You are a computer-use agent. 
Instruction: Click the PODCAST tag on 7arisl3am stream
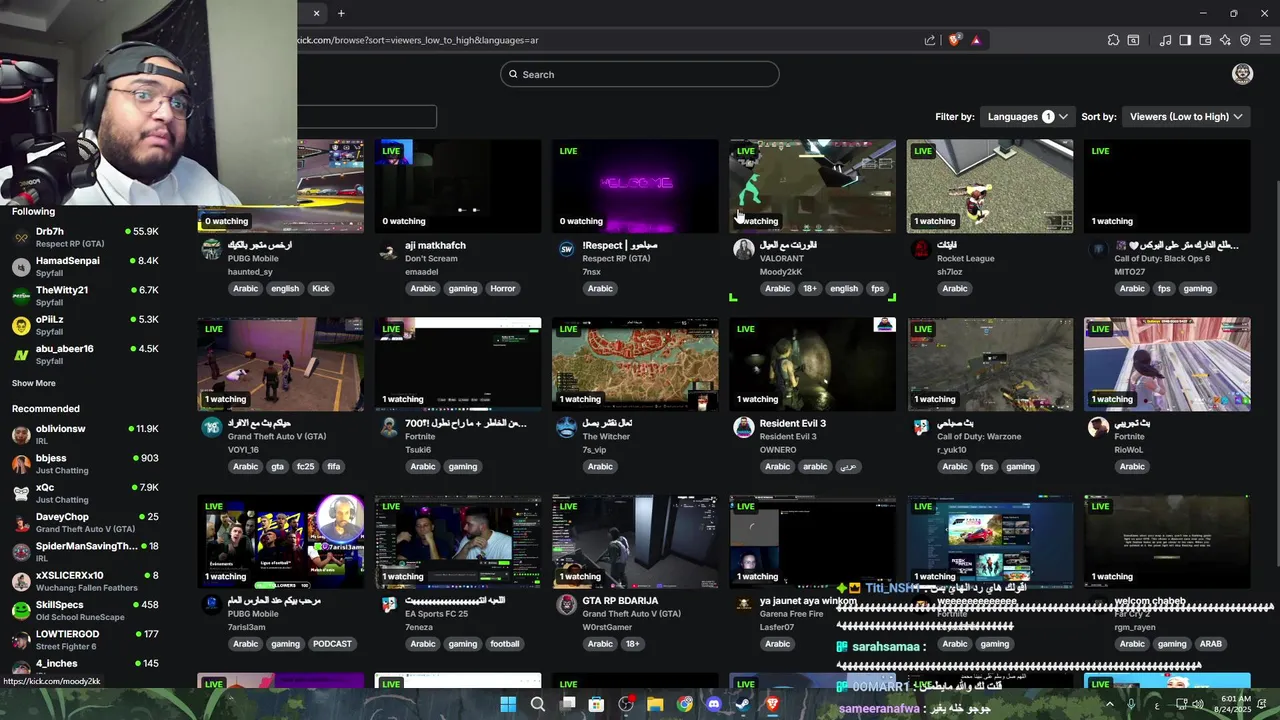click(x=333, y=644)
